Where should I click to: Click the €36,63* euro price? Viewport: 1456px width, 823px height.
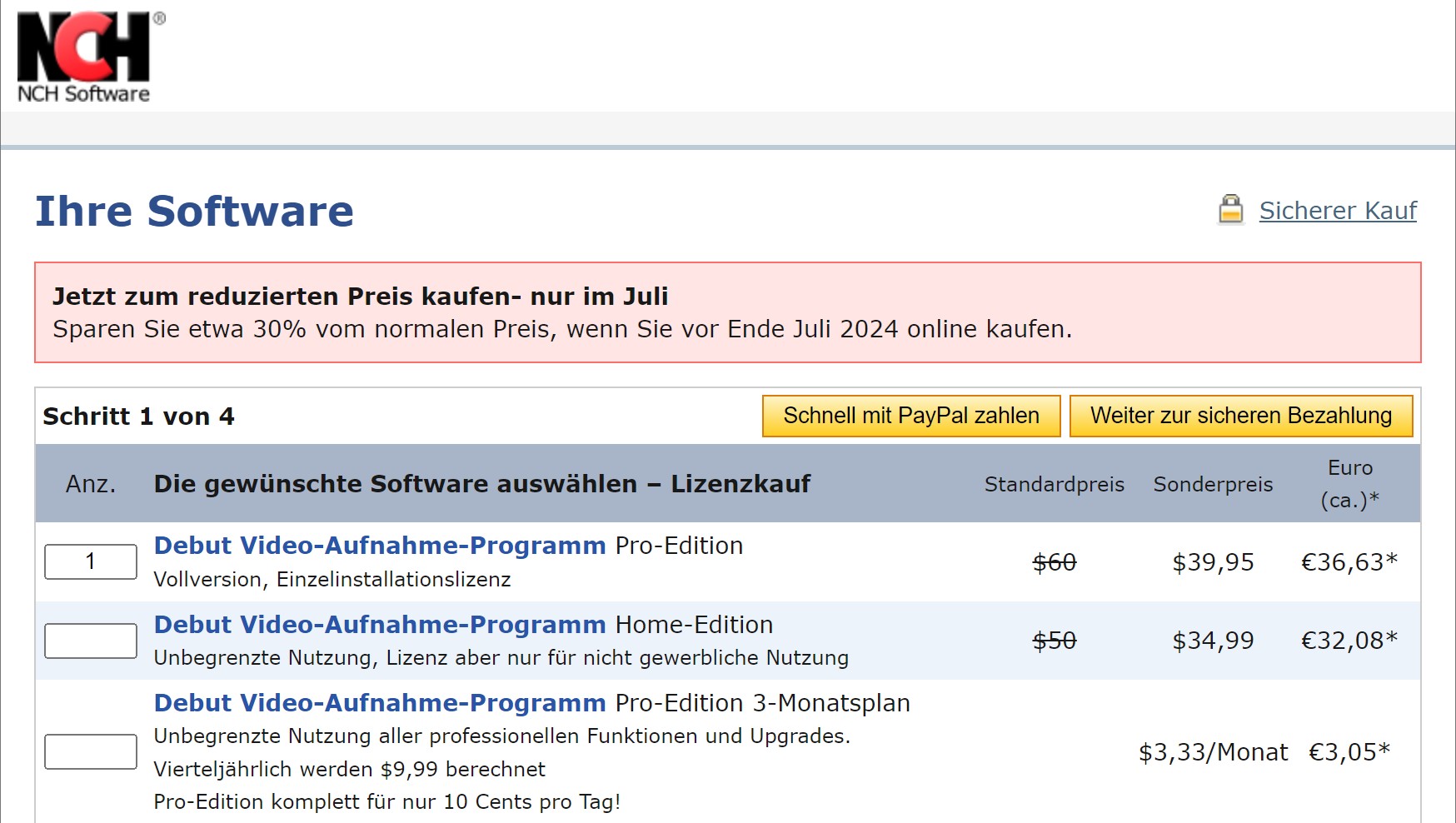[x=1349, y=562]
